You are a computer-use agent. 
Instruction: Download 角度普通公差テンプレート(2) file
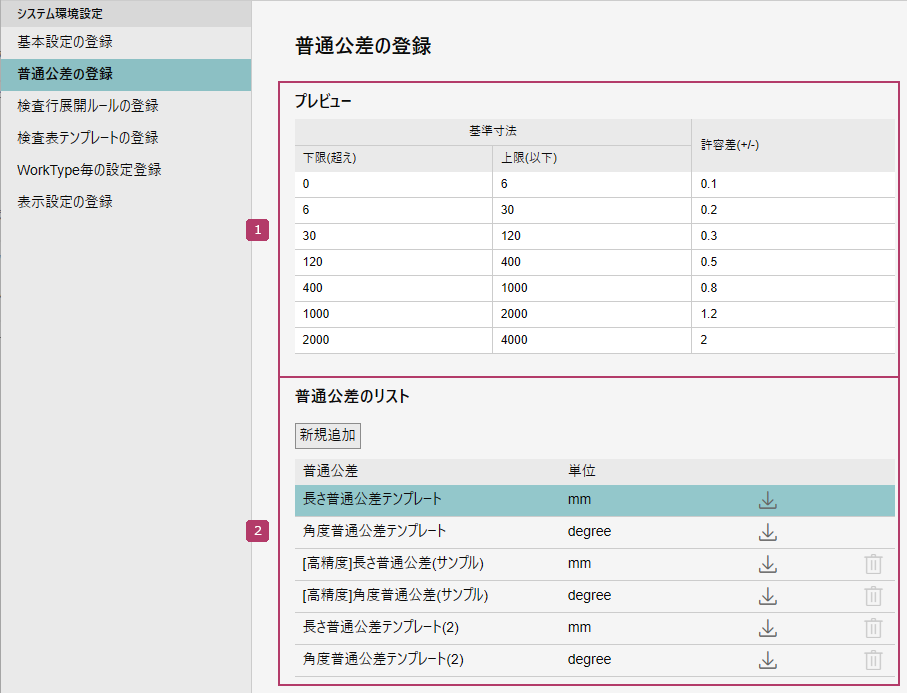pyautogui.click(x=767, y=660)
